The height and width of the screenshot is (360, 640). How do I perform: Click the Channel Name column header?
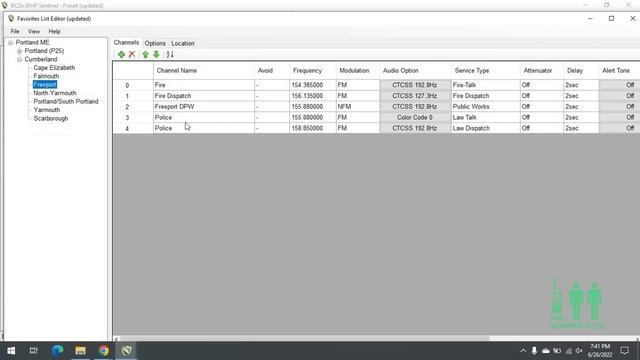[204, 71]
